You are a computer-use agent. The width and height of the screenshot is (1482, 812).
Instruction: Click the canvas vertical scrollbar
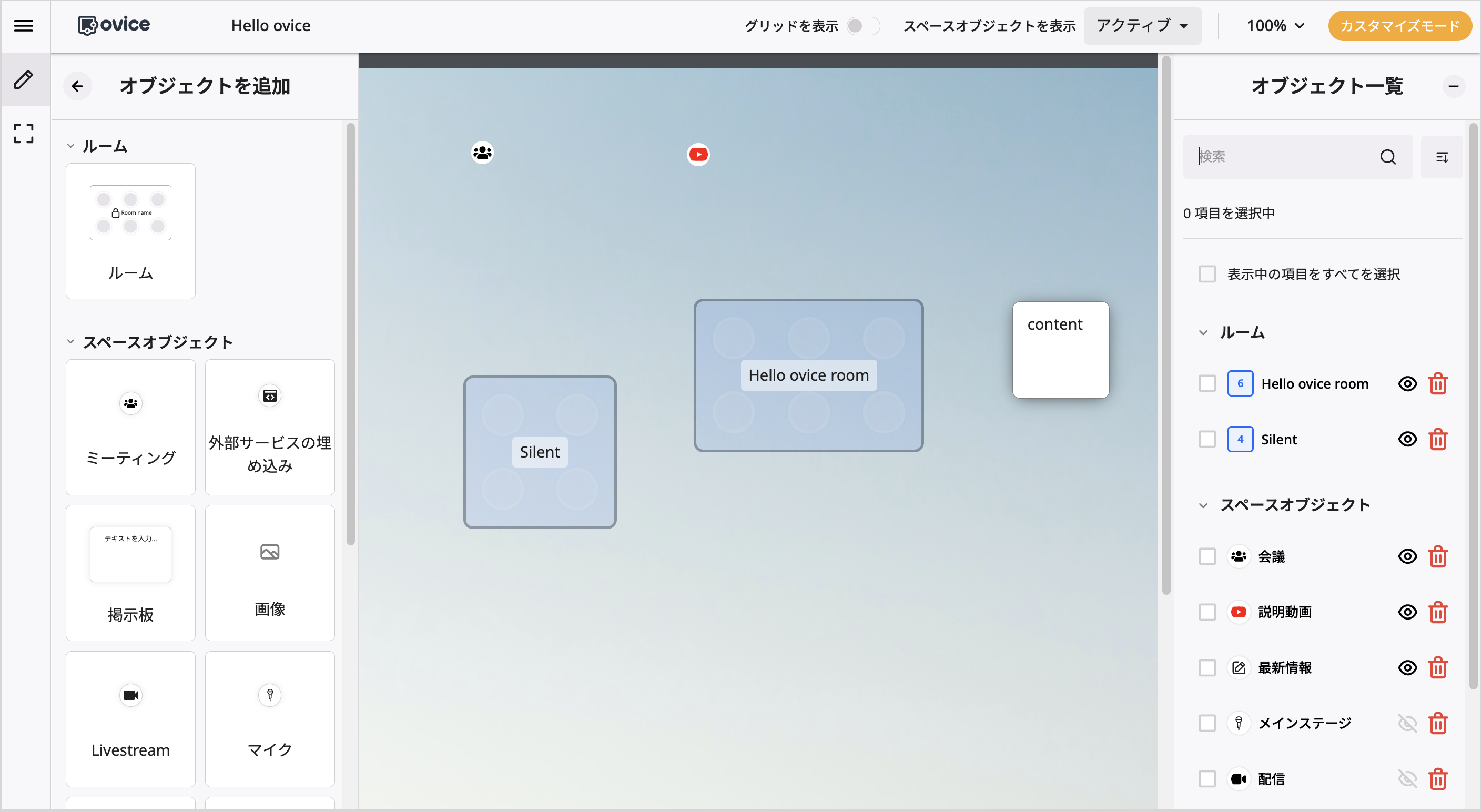pos(1166,325)
